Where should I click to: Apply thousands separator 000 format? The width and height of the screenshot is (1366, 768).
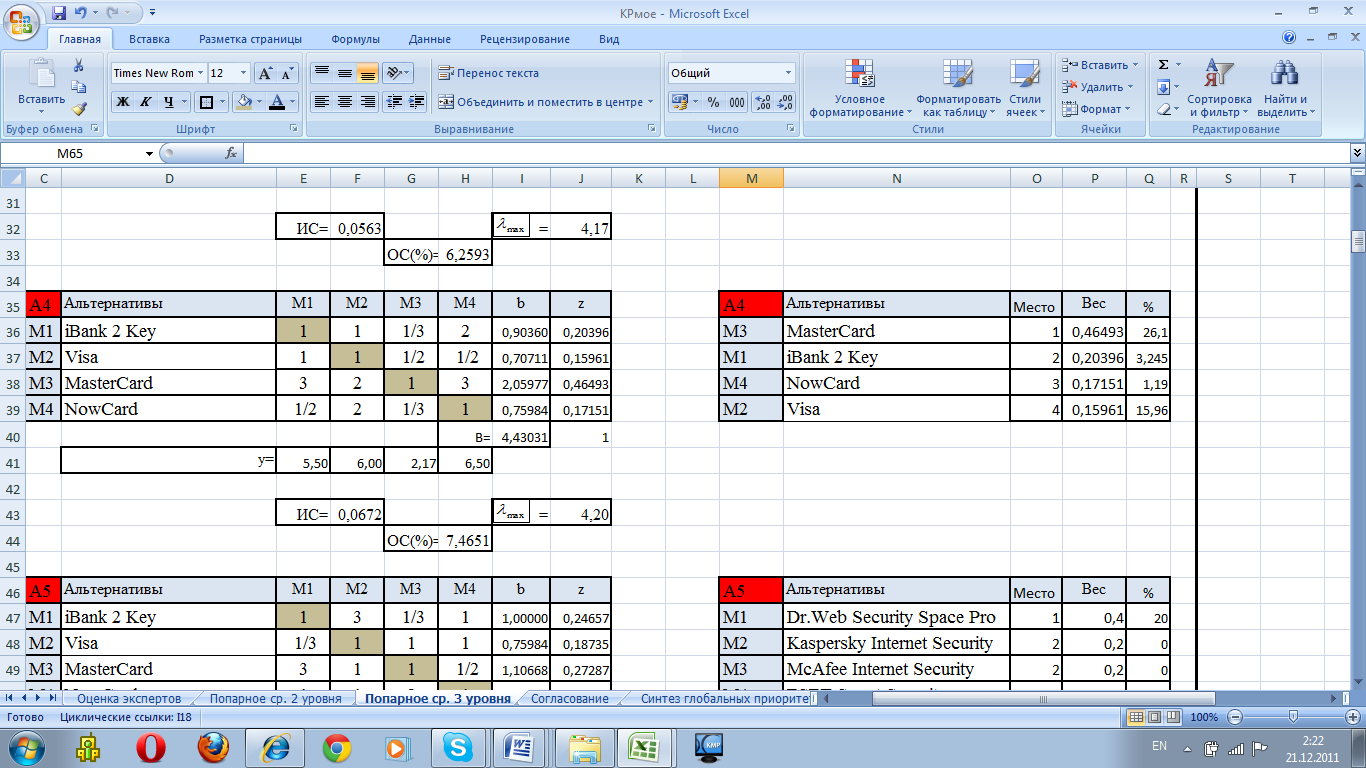pyautogui.click(x=737, y=102)
